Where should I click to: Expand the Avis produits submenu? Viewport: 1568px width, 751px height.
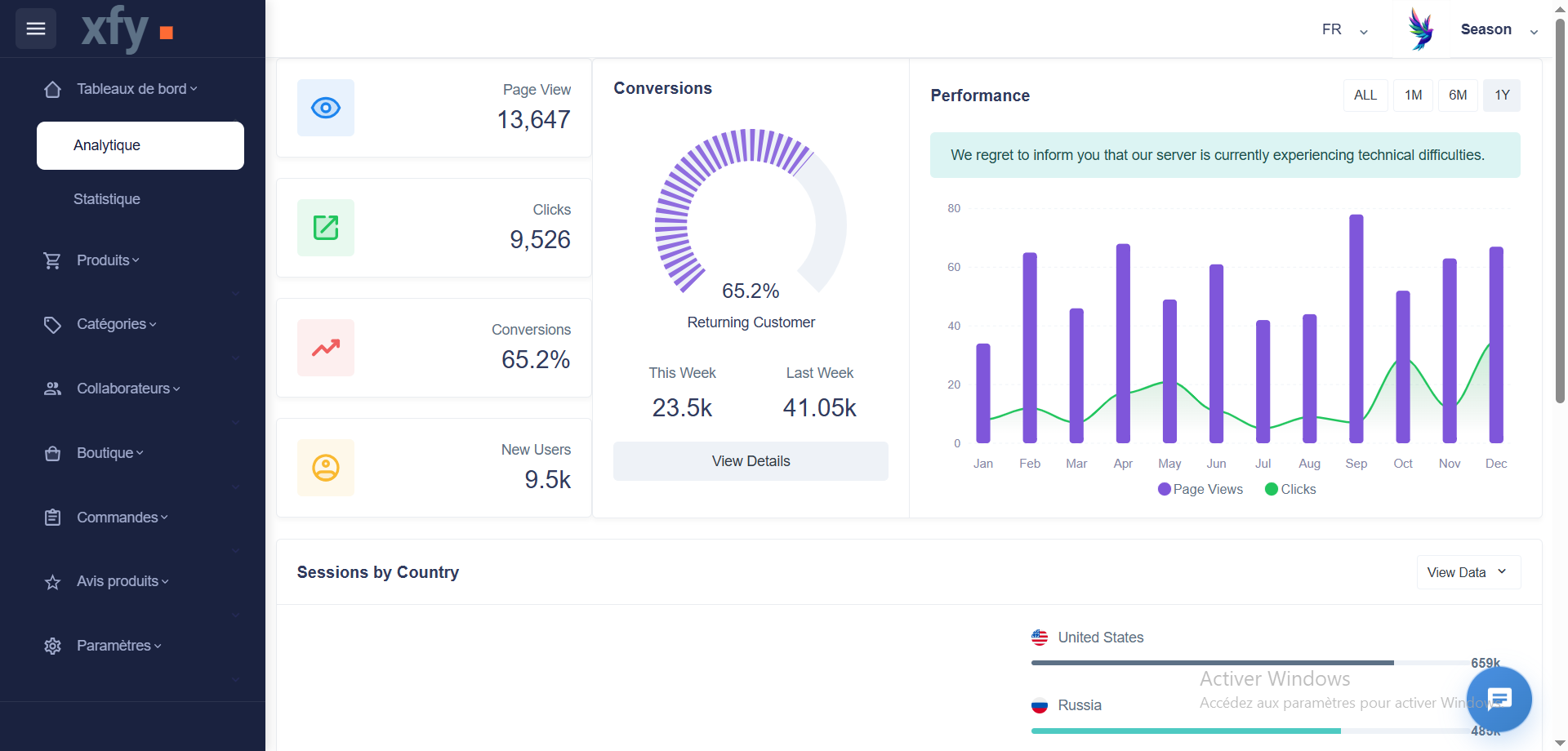pyautogui.click(x=122, y=581)
